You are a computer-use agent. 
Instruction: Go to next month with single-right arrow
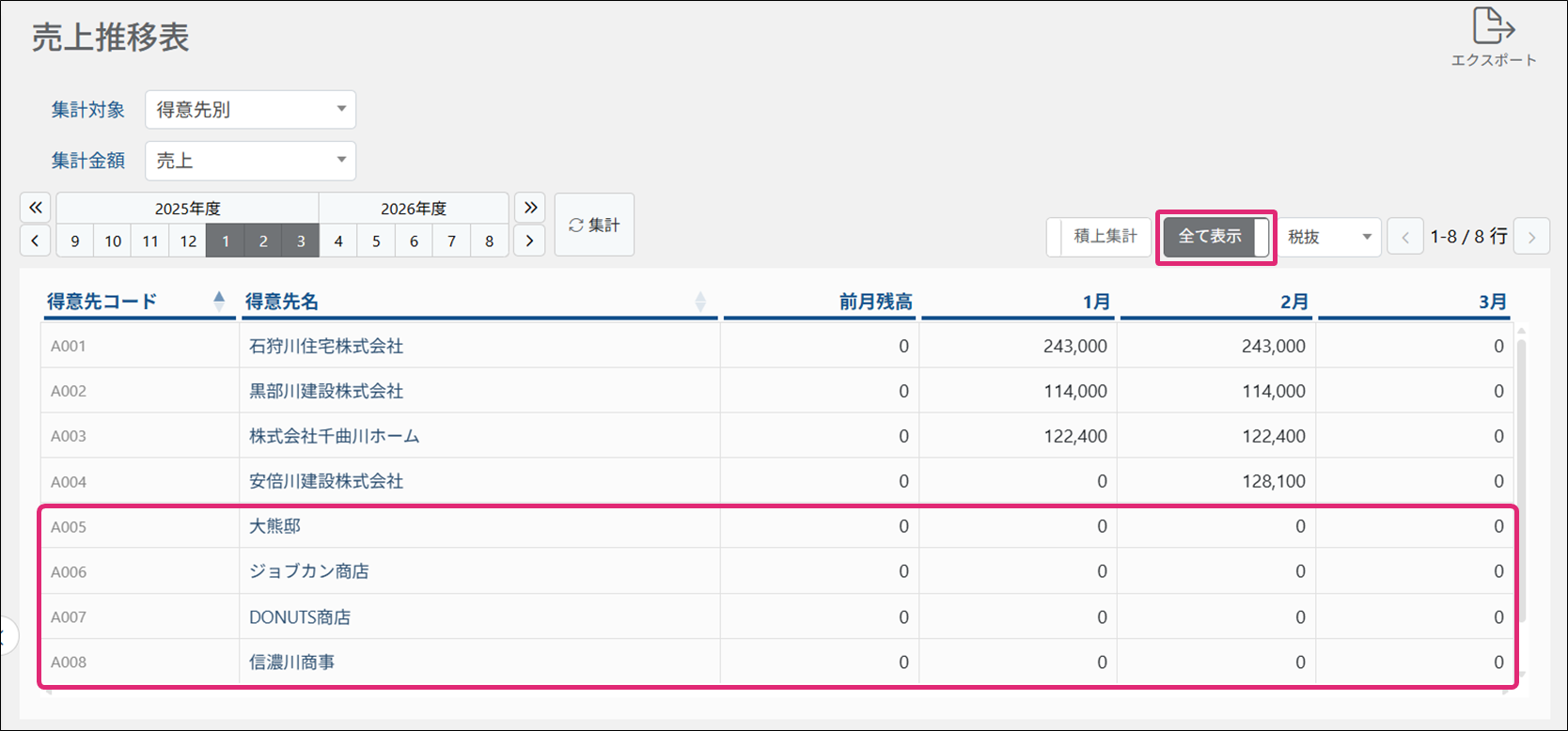point(530,241)
